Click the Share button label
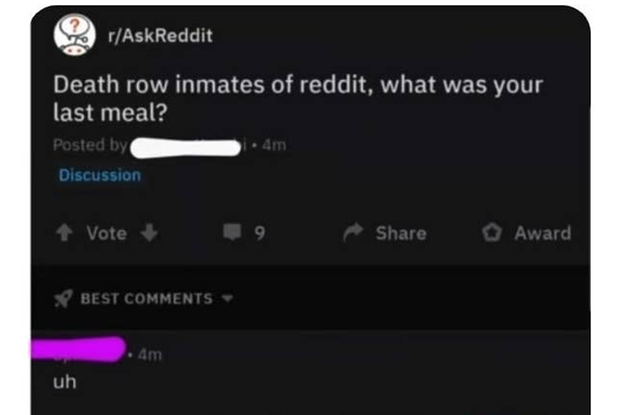The height and width of the screenshot is (415, 625). [x=401, y=233]
